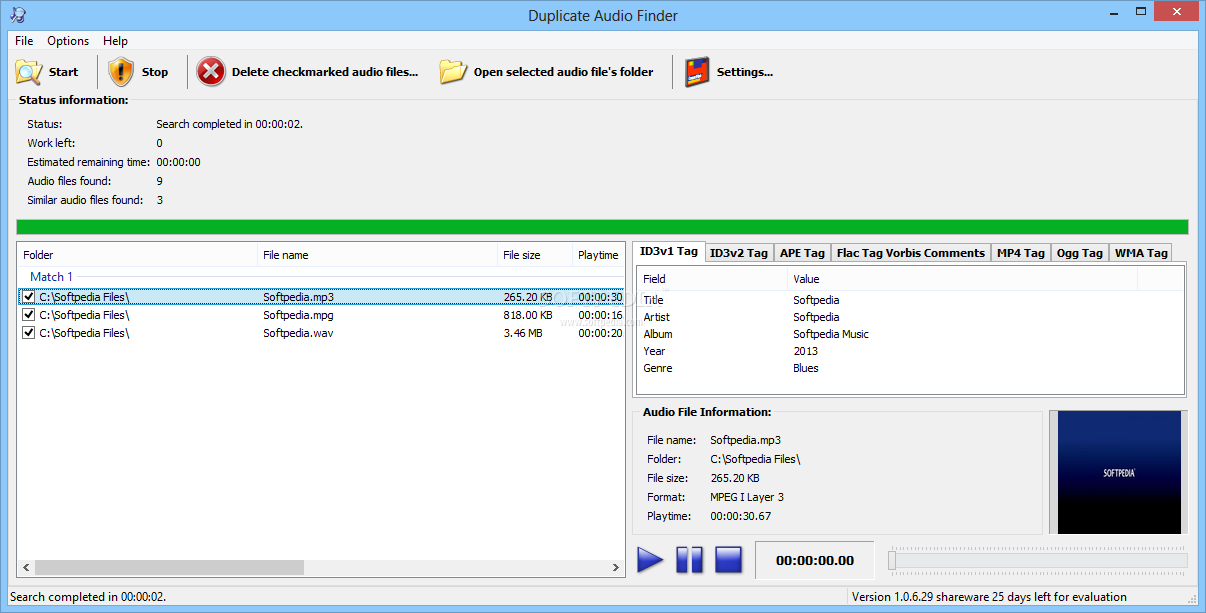Click the horizontal scrollbar thumb in file list
The image size is (1206, 613).
(x=169, y=567)
